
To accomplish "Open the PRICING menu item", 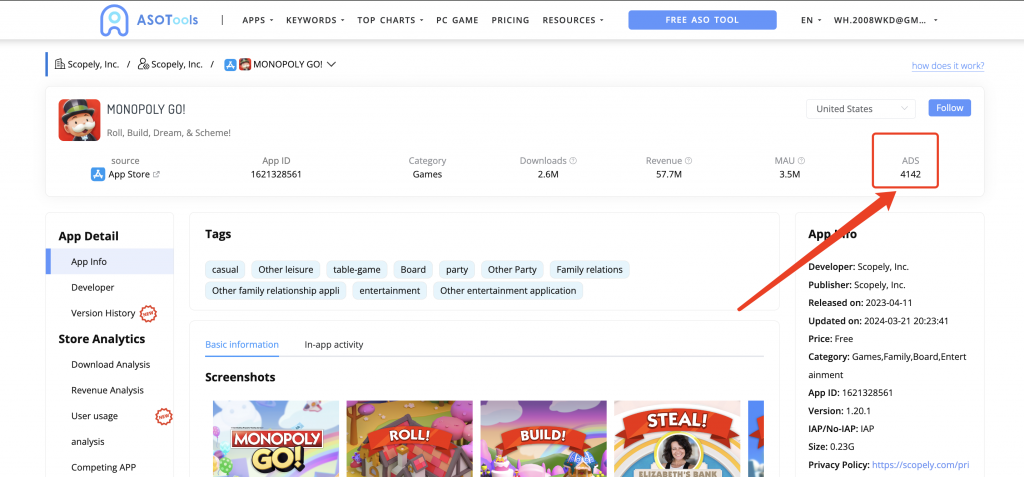I will tap(510, 20).
